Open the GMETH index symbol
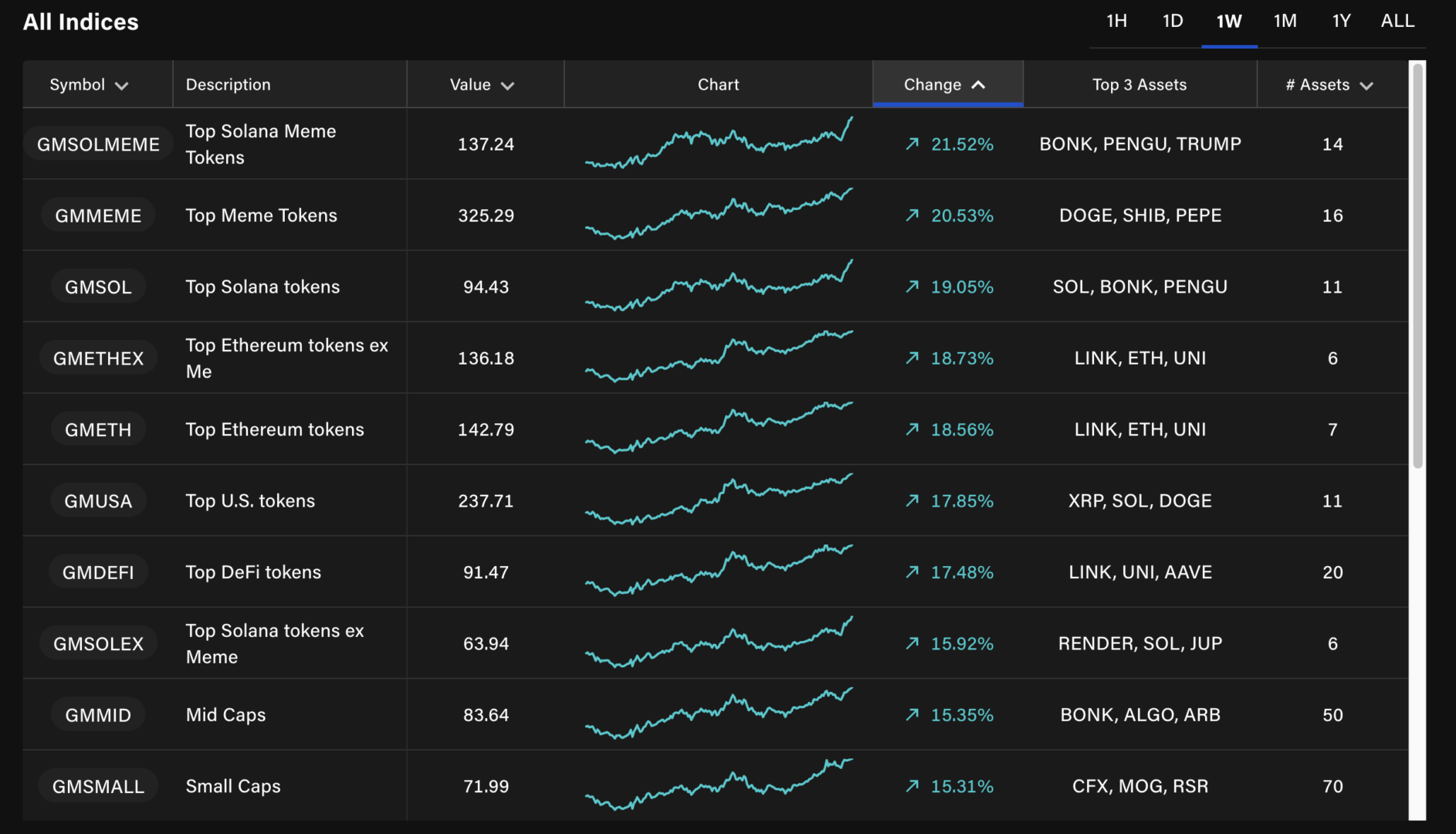This screenshot has width=1456, height=834. (x=98, y=429)
